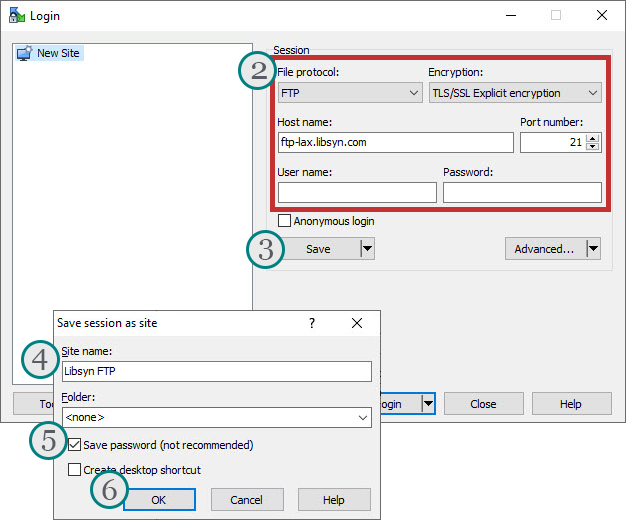Image resolution: width=626 pixels, height=520 pixels.
Task: Minimize the Login window
Action: click(x=511, y=16)
